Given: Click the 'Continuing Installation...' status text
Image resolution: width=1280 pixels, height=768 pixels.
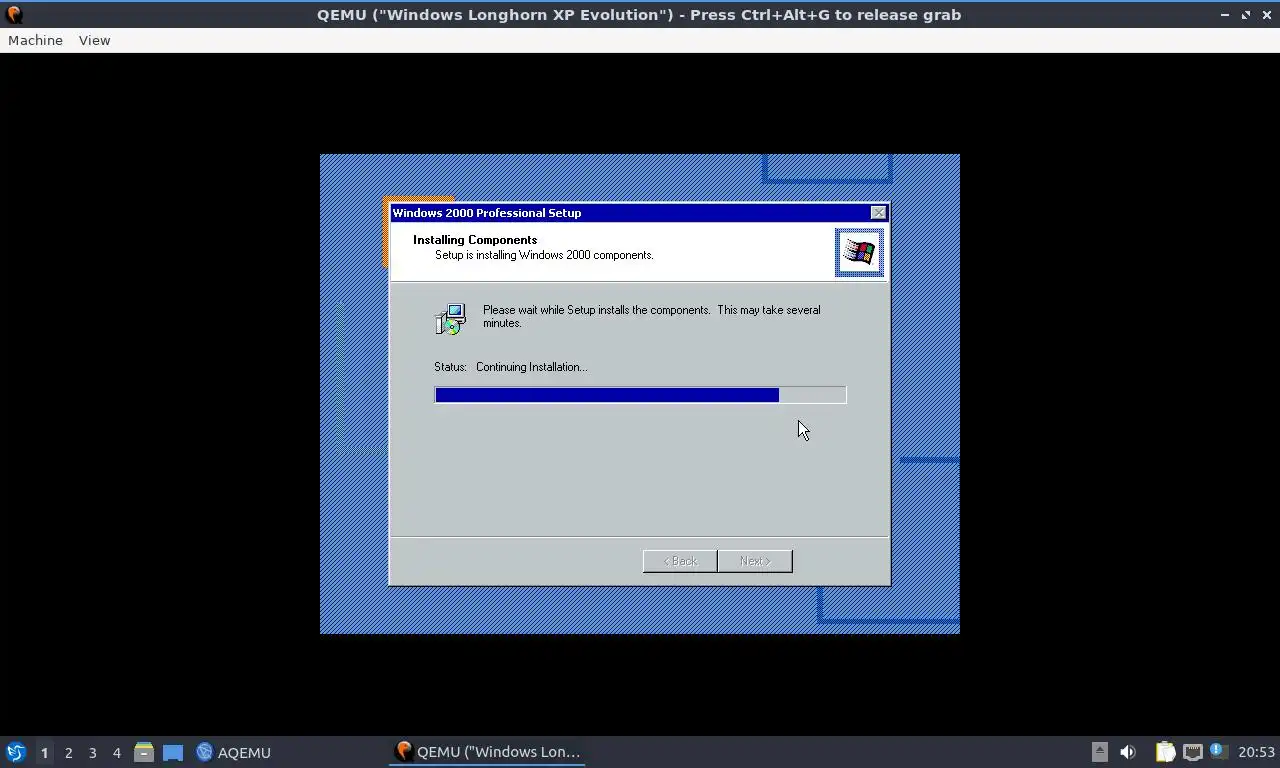Looking at the screenshot, I should [x=531, y=367].
